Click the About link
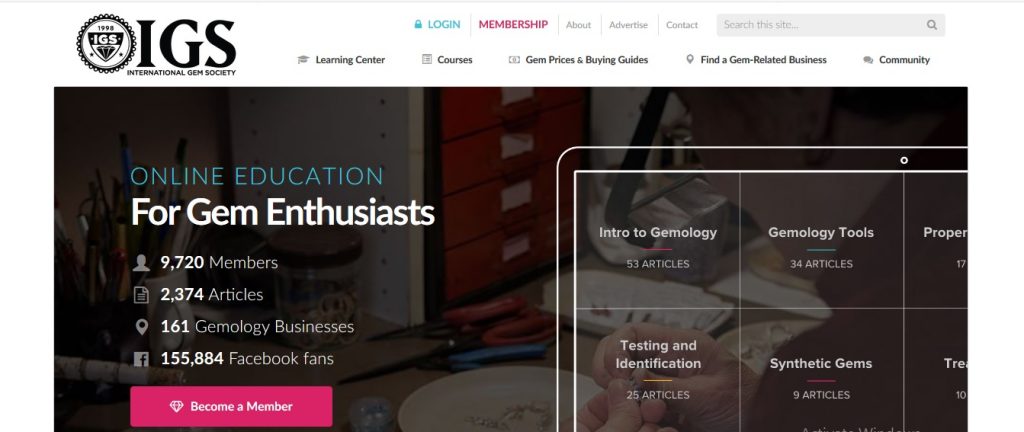Screen dimensions: 1024x432 point(578,25)
